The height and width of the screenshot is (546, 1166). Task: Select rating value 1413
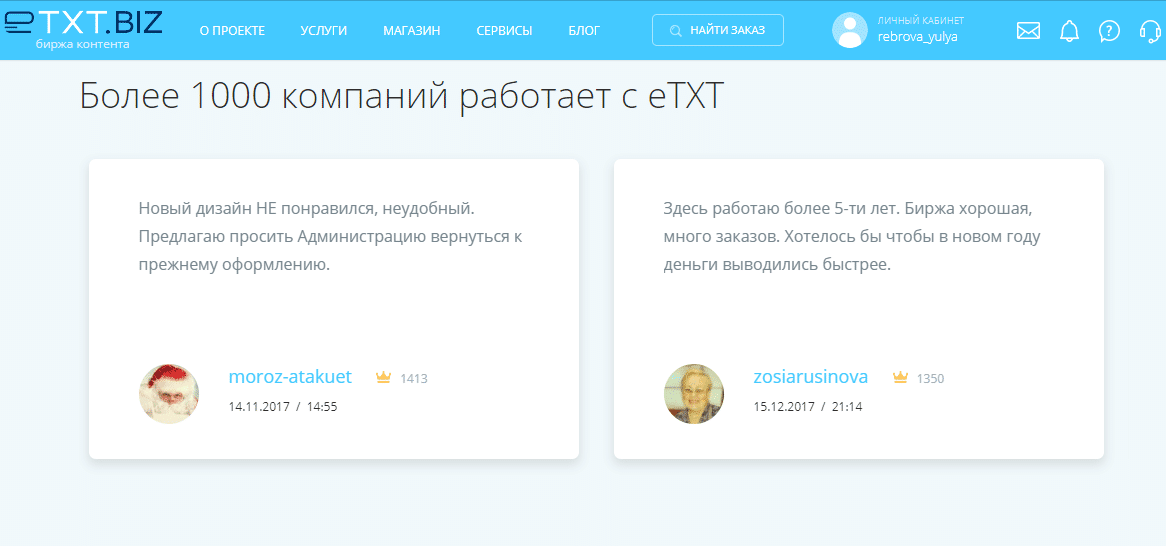[413, 379]
